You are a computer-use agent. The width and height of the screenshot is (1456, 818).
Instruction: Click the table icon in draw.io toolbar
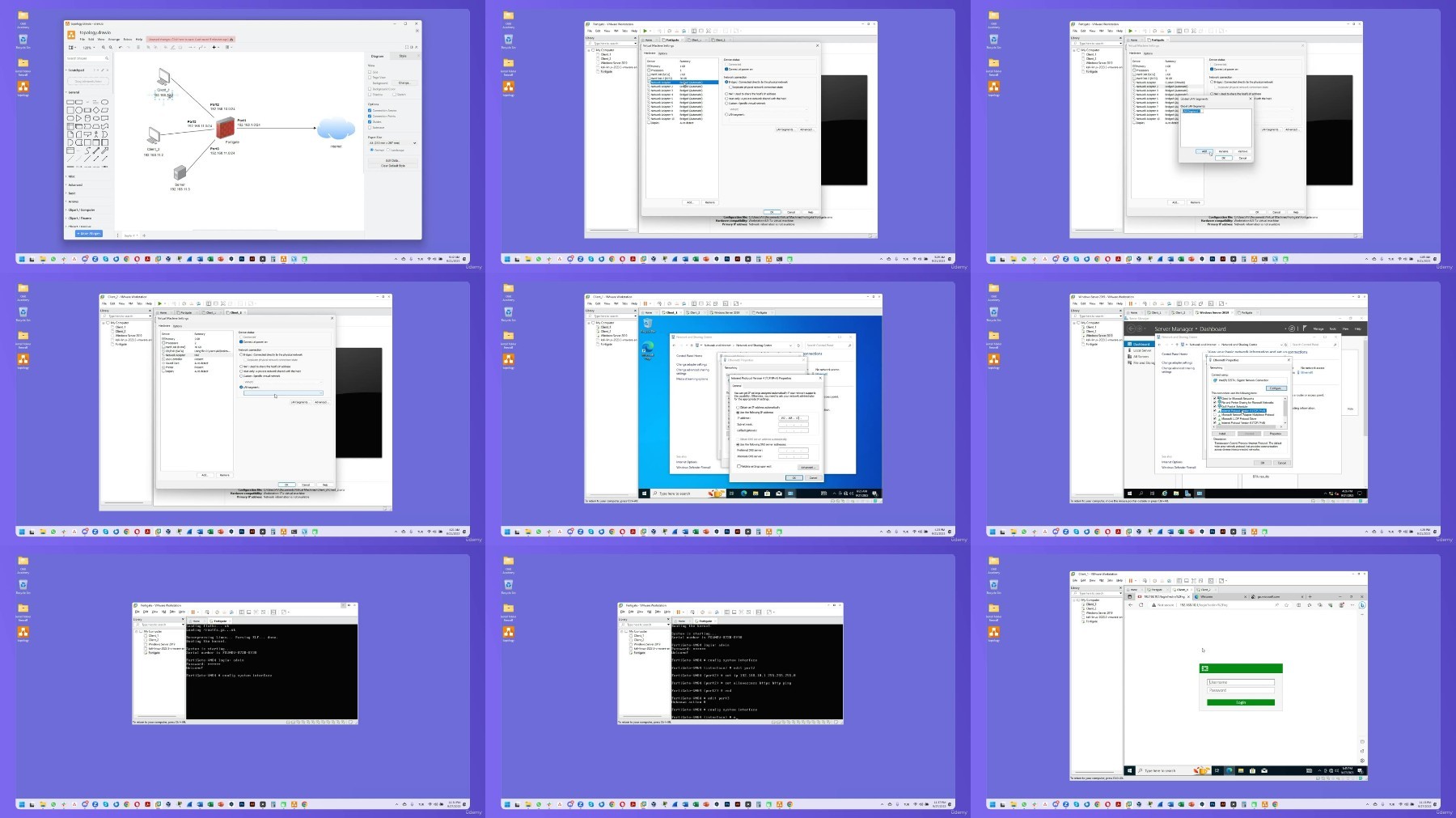tap(227, 47)
